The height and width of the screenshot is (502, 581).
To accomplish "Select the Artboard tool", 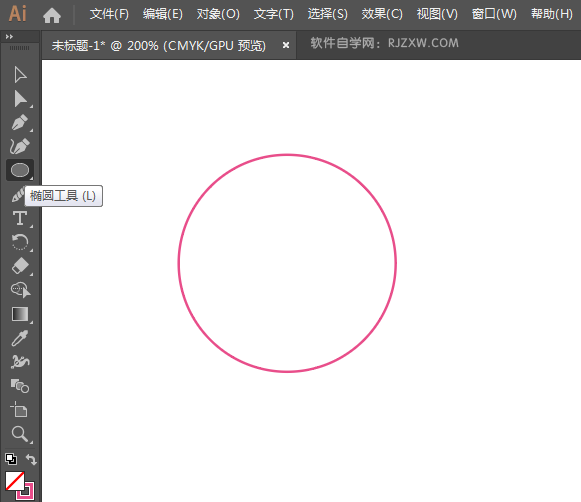I will coord(19,409).
